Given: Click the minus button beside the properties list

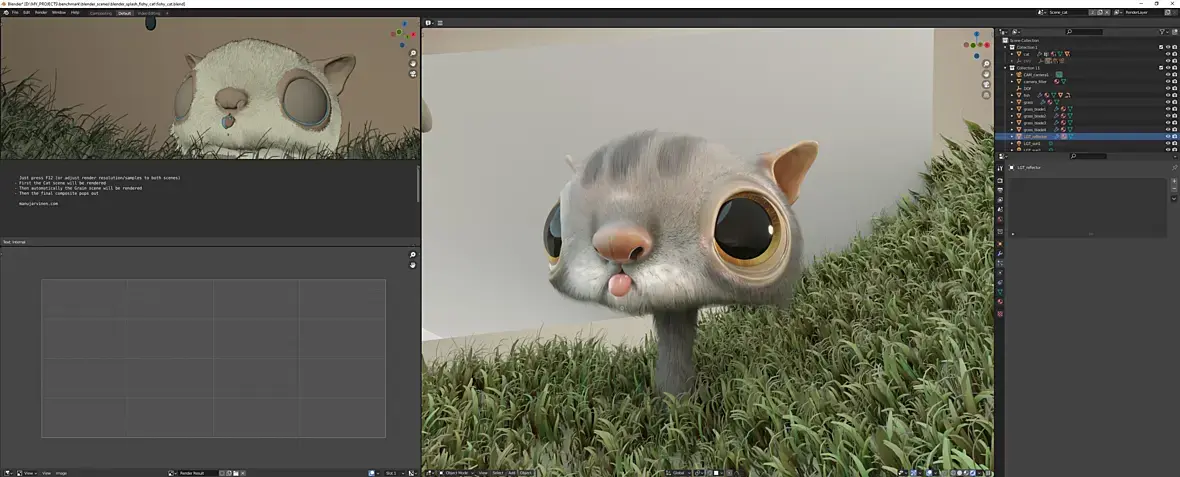Looking at the screenshot, I should [1174, 189].
